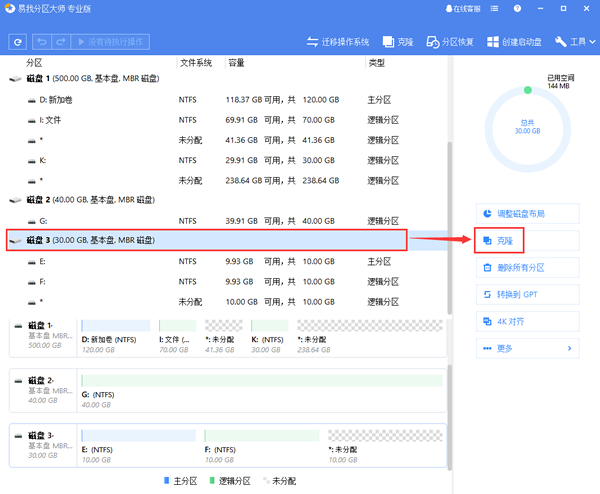Click the undo arrow icon
Screen dimensions: 600x494
coord(42,42)
